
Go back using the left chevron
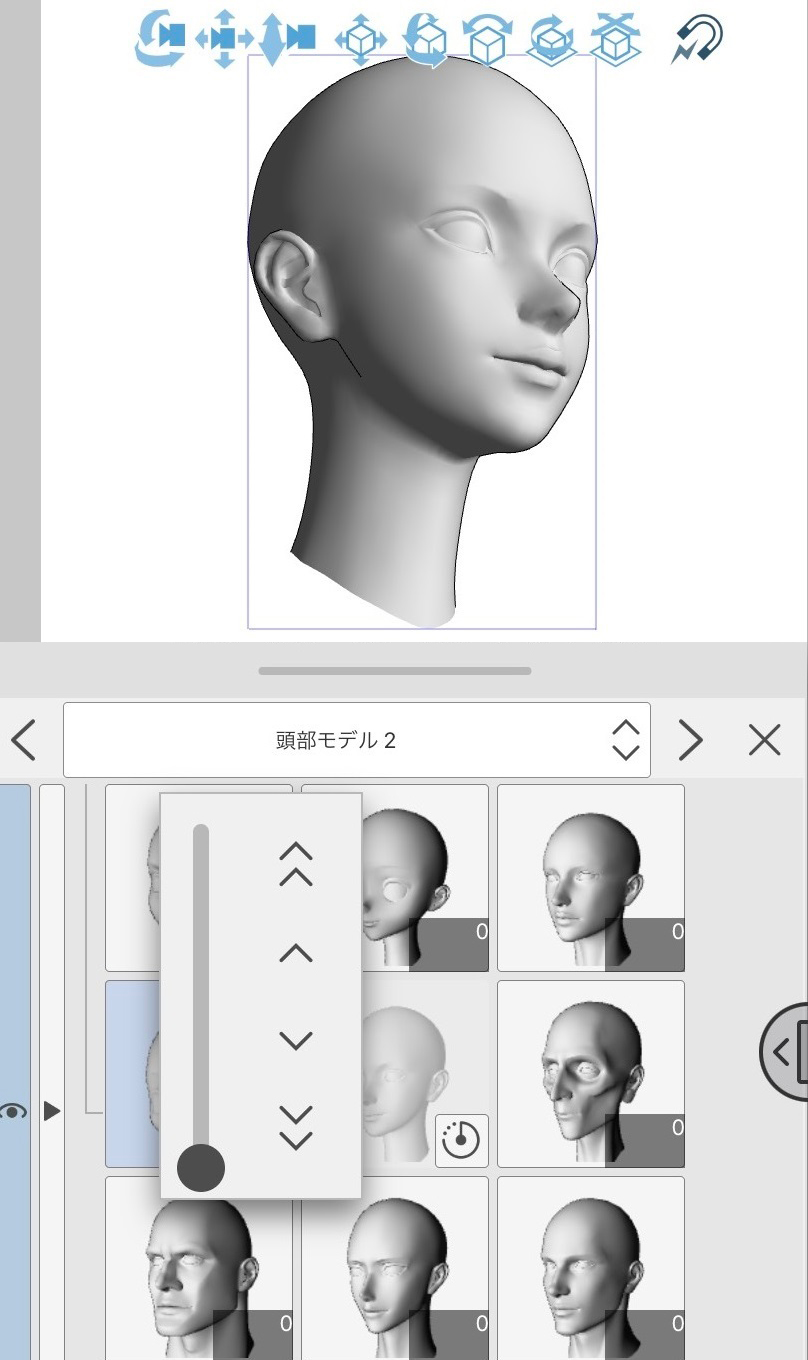pyautogui.click(x=20, y=739)
